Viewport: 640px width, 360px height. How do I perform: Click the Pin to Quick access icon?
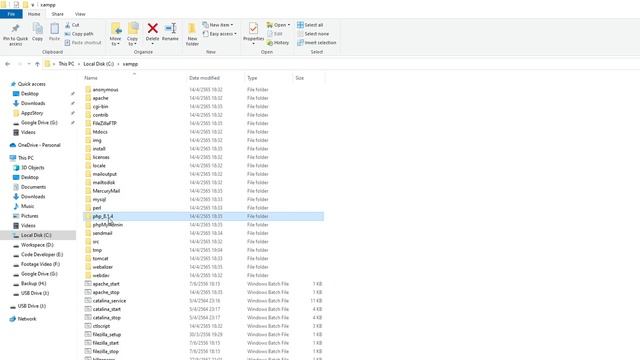tap(16, 29)
